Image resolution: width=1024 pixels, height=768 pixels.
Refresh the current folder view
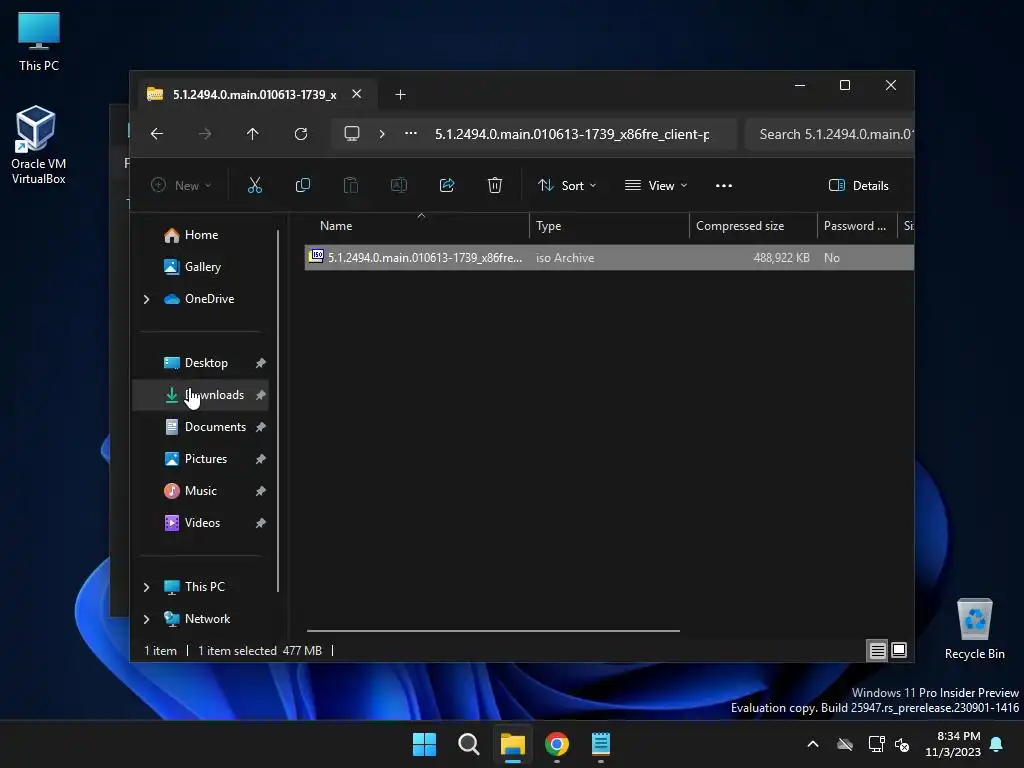coord(300,134)
